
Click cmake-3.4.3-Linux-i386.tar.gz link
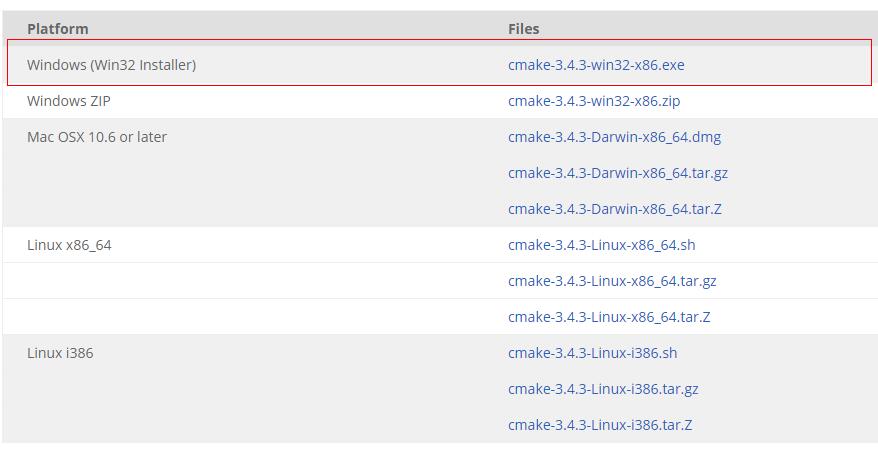(x=603, y=389)
